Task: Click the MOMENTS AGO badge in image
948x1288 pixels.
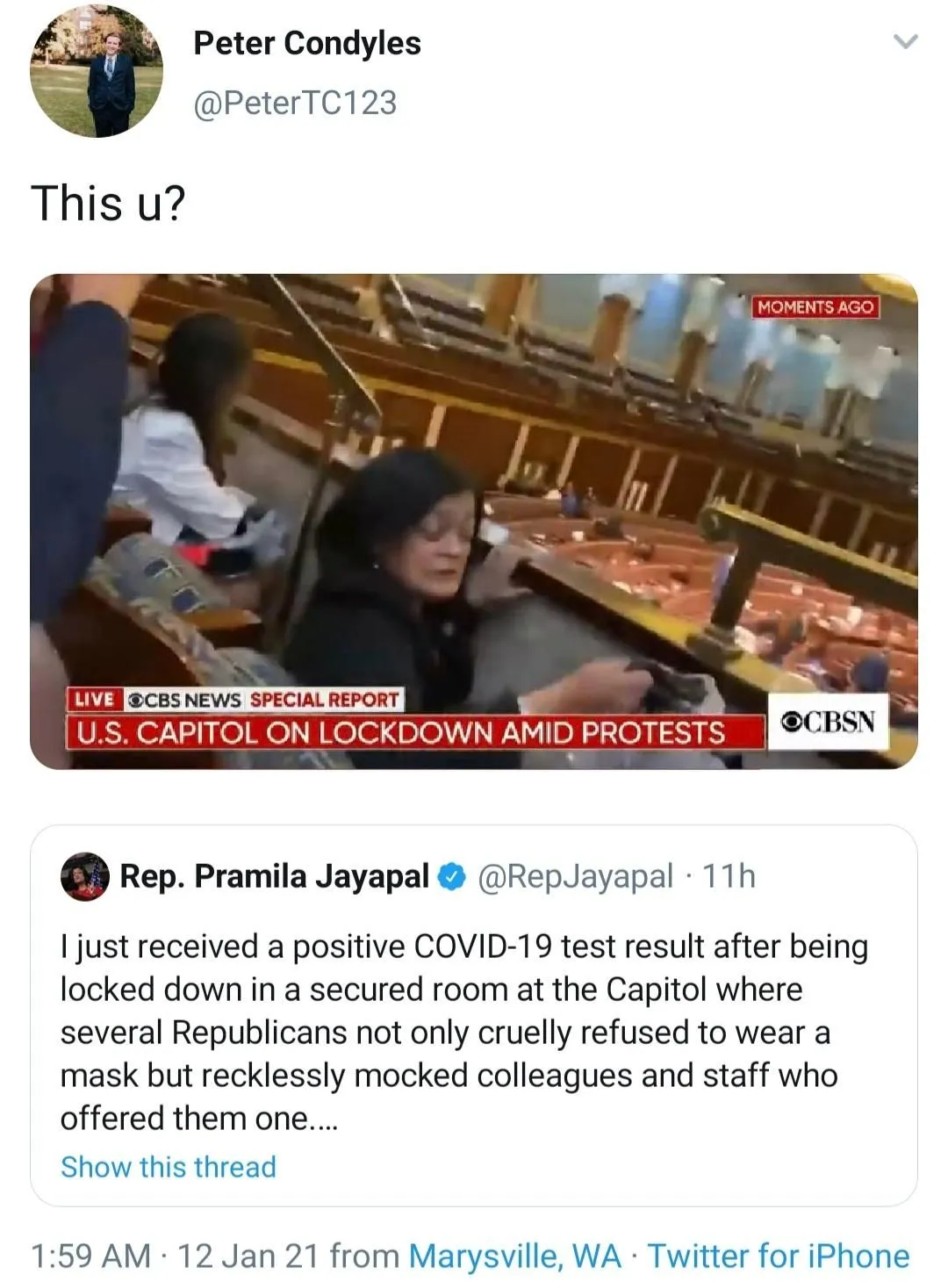Action: click(815, 307)
